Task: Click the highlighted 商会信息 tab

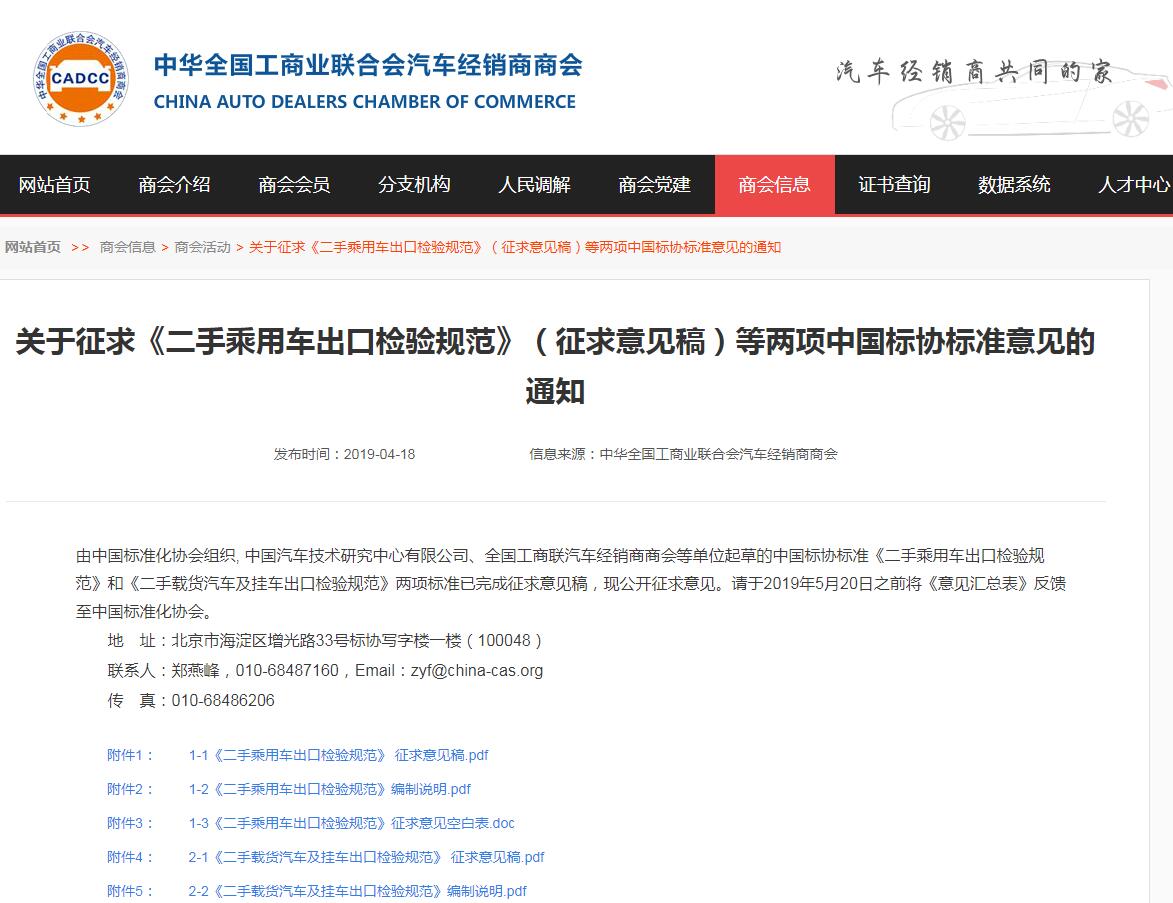Action: [x=774, y=185]
